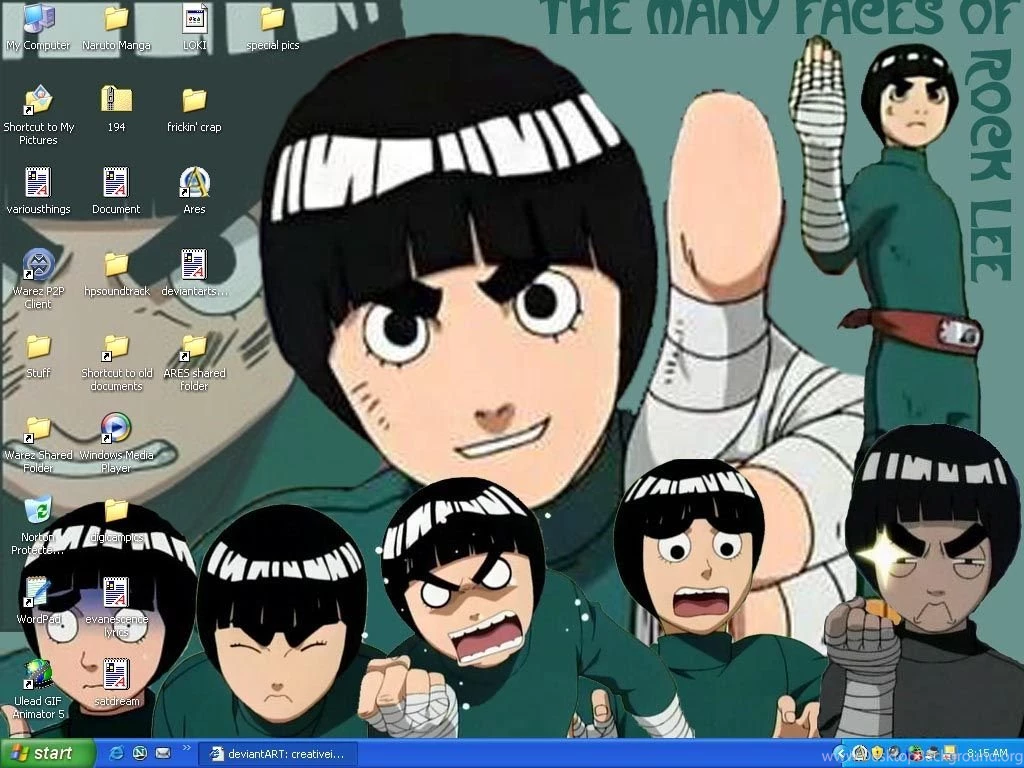The image size is (1024, 768).
Task: Select the Warez Shared Folder shortcut
Action: (38, 444)
